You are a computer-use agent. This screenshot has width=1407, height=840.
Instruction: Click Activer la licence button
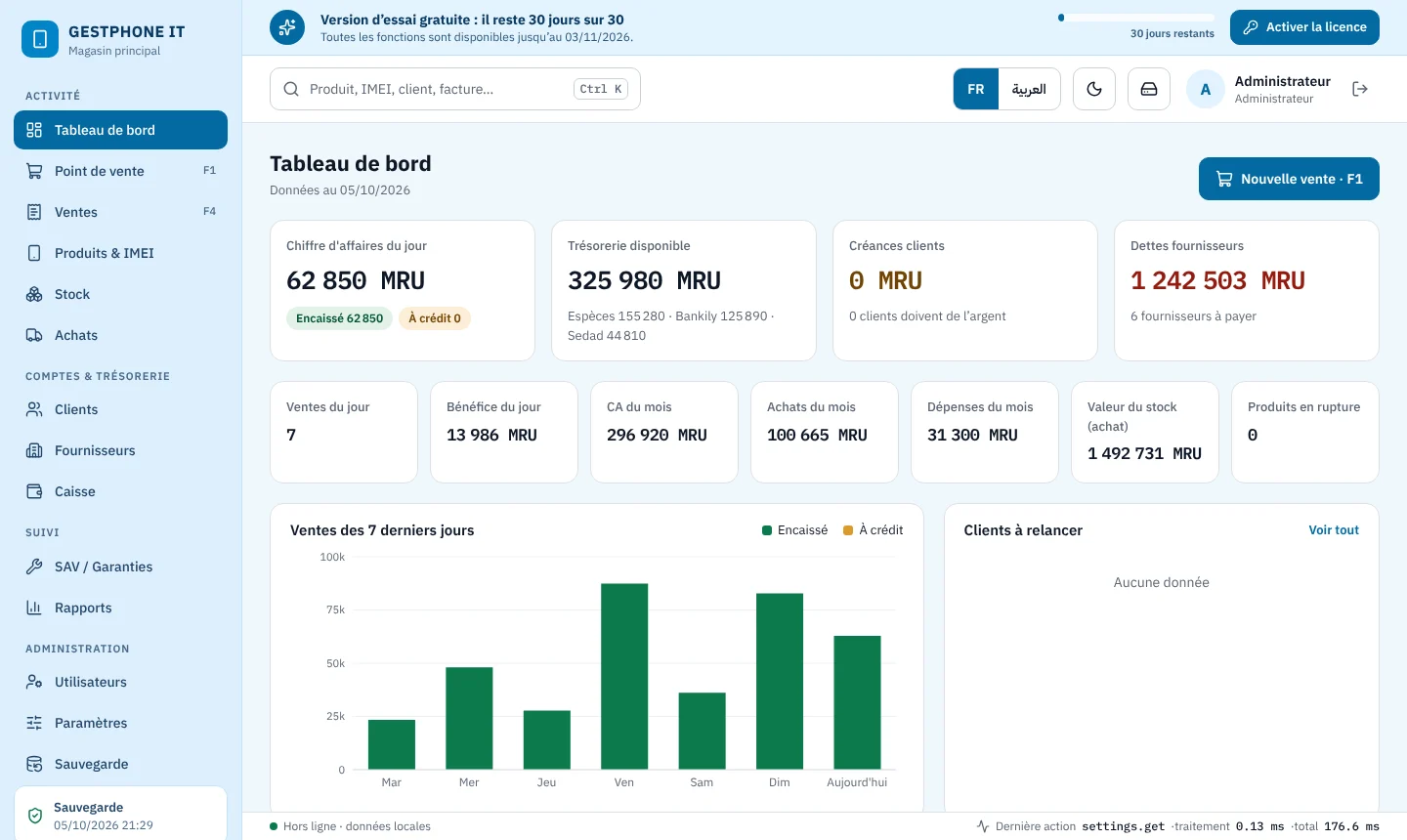pos(1304,27)
